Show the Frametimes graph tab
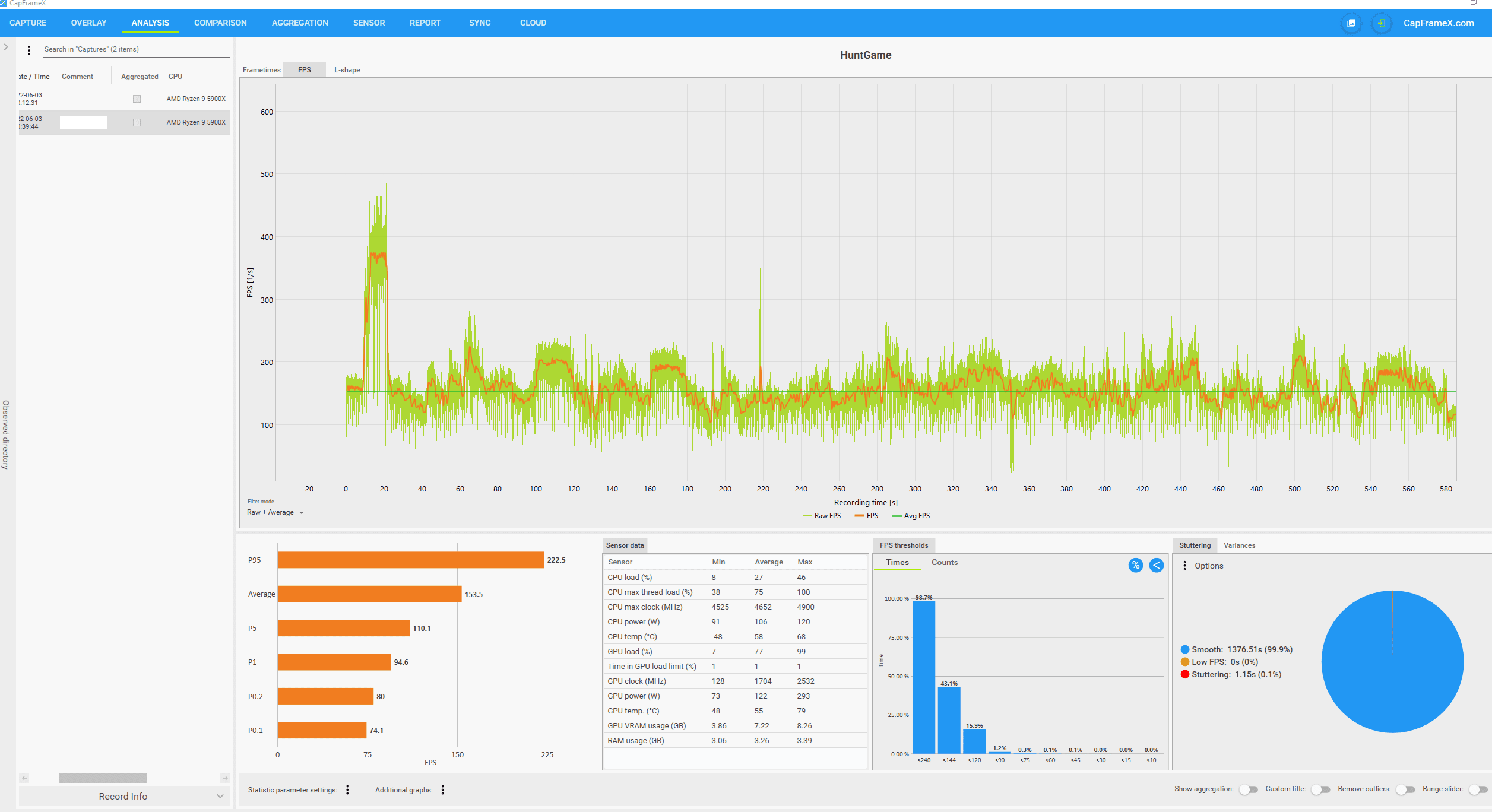Image resolution: width=1492 pixels, height=812 pixels. pos(261,70)
